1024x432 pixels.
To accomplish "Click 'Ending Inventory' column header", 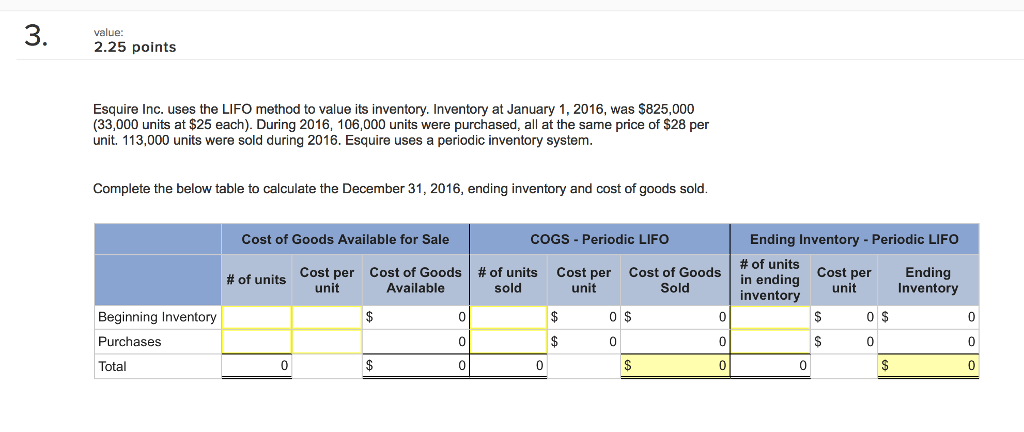I will (928, 280).
